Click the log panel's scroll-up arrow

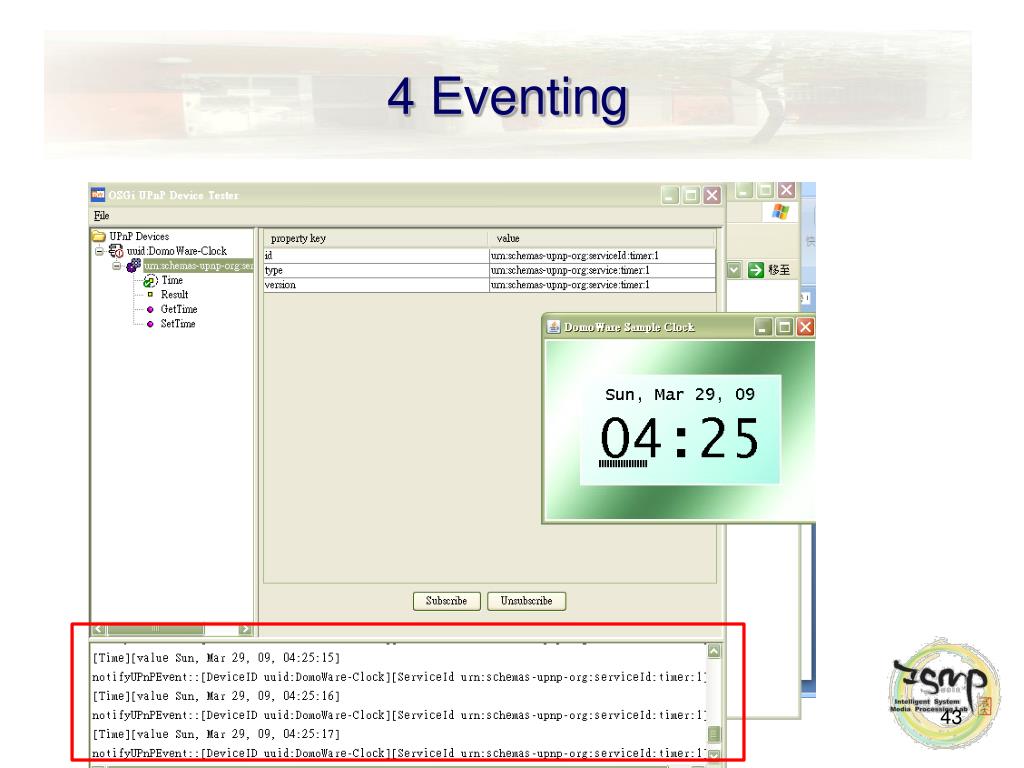coord(714,651)
